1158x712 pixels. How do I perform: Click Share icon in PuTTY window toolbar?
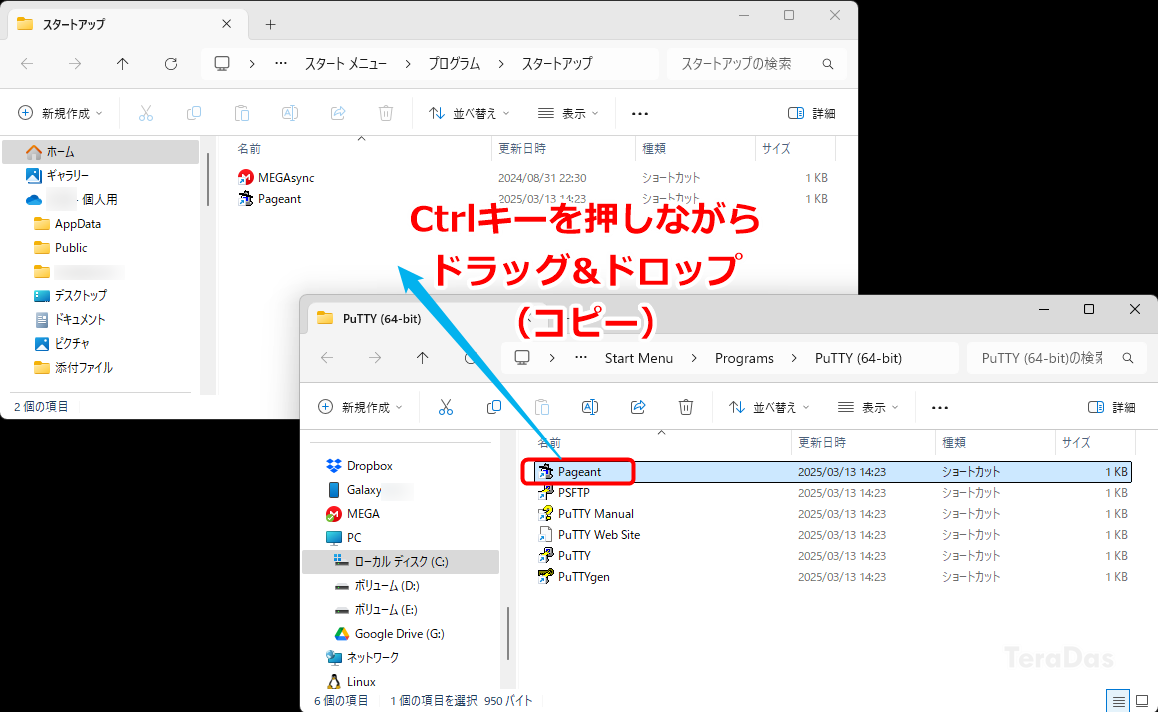click(x=638, y=407)
